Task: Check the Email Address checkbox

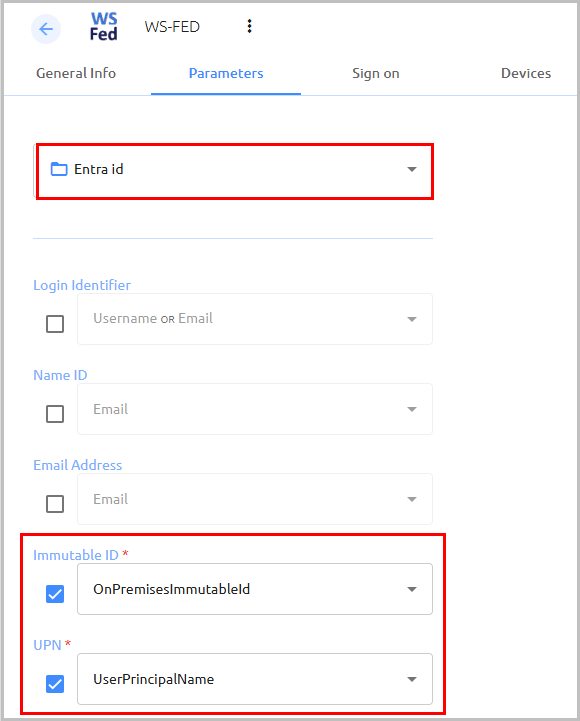Action: 55,504
